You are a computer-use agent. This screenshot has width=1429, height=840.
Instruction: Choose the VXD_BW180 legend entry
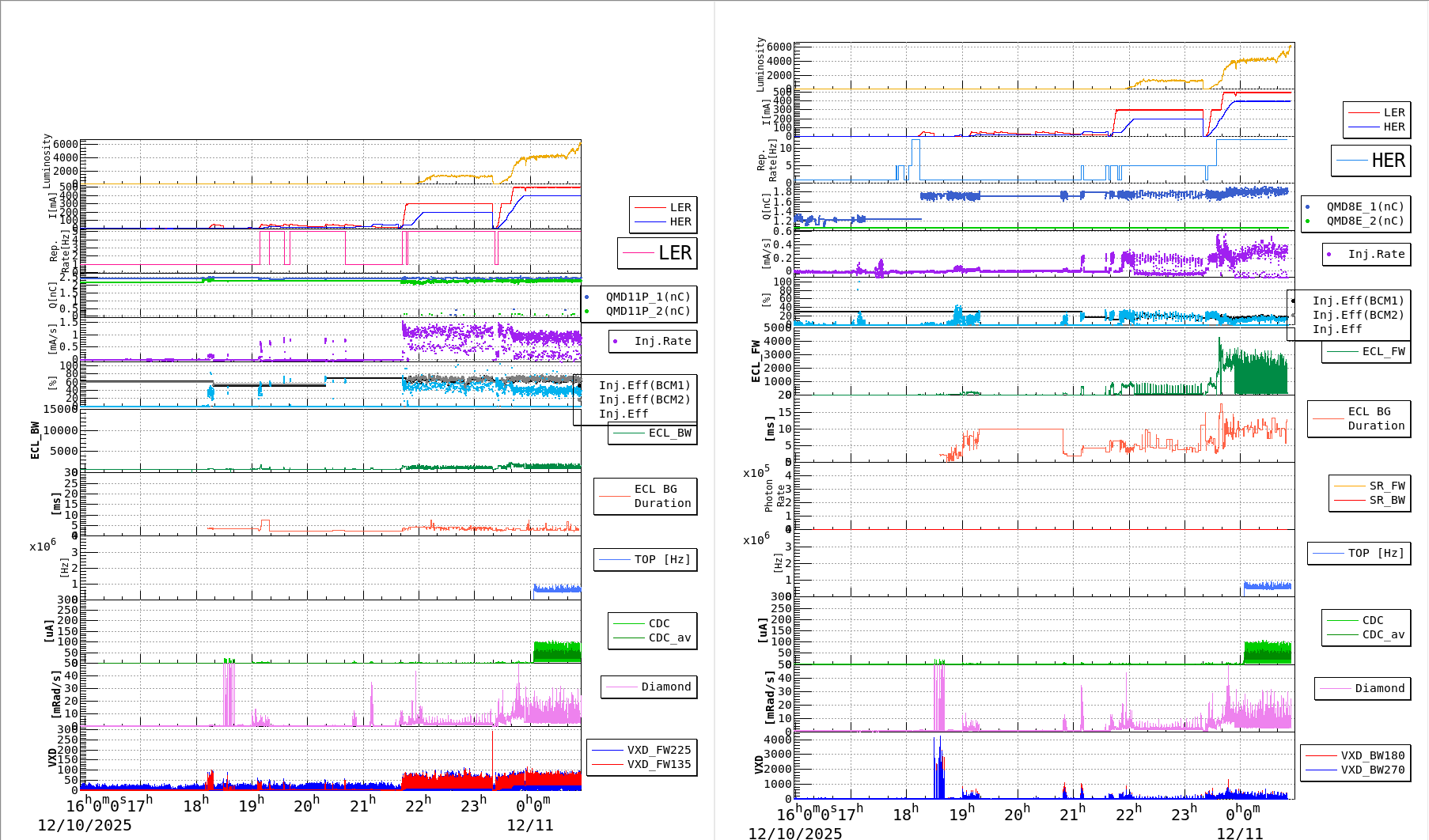[1372, 755]
